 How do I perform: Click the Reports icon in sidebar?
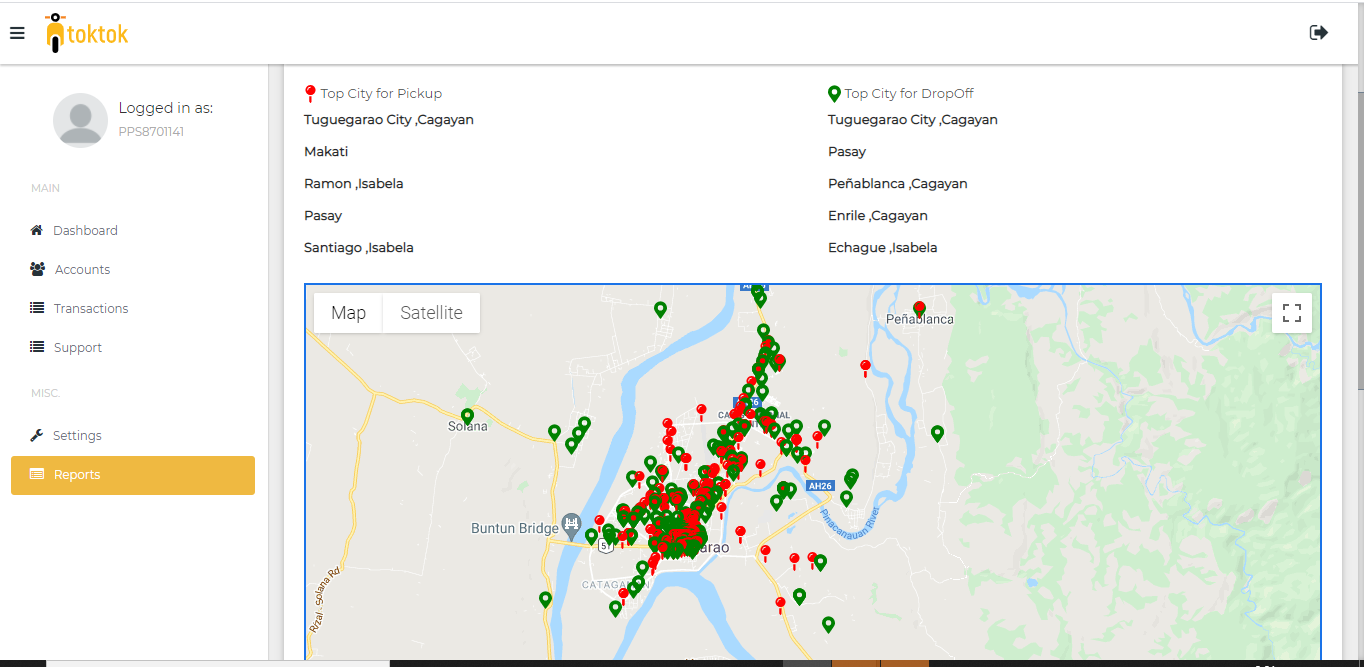(x=37, y=474)
